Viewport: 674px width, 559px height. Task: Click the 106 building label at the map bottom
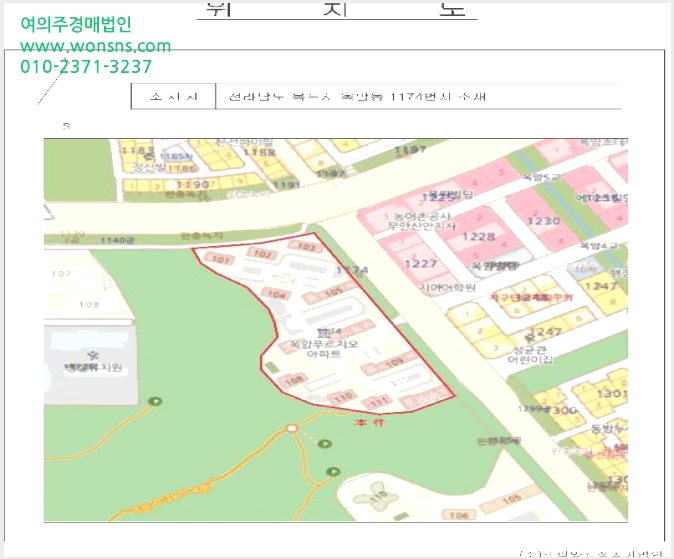[458, 515]
